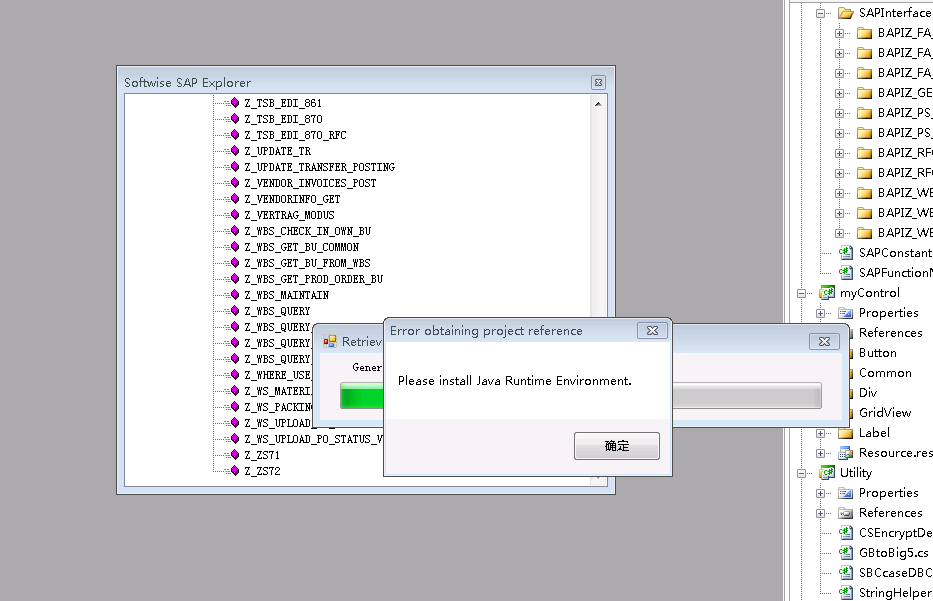Select the CSEncryptDe file in Utility
933x601 pixels.
pos(895,533)
